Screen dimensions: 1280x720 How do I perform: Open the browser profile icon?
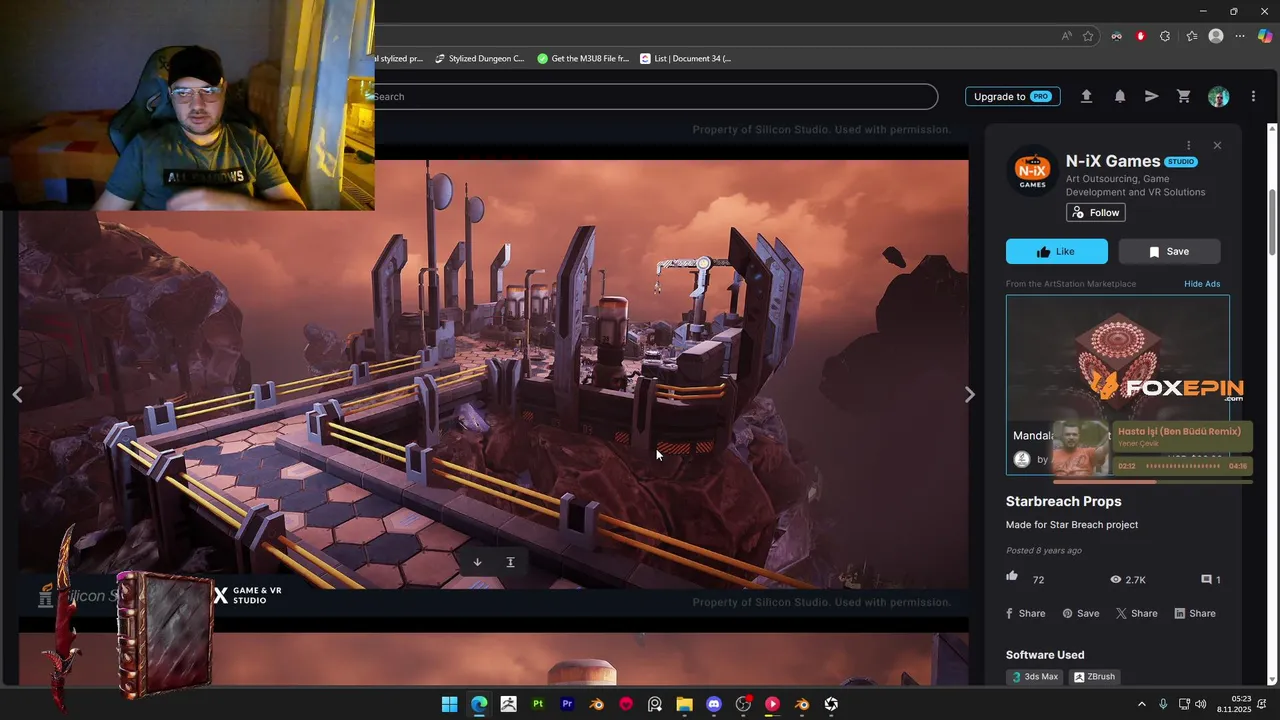click(x=1216, y=36)
